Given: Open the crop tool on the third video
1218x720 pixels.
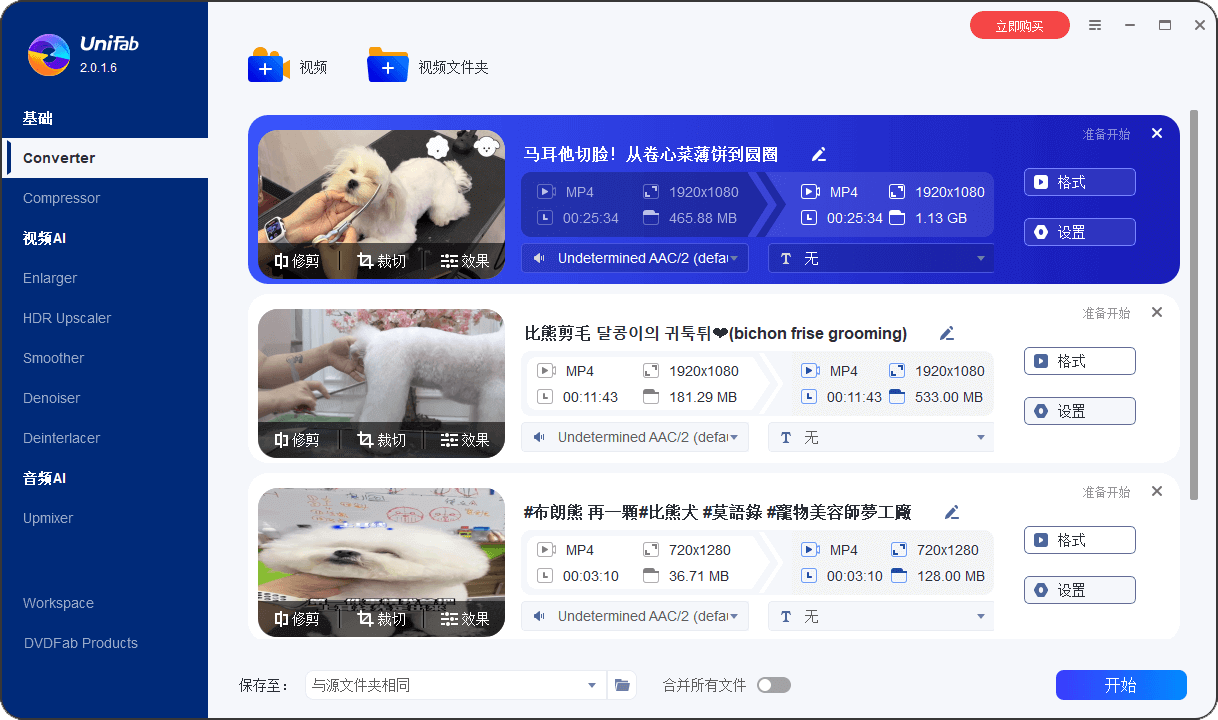Looking at the screenshot, I should 380,617.
